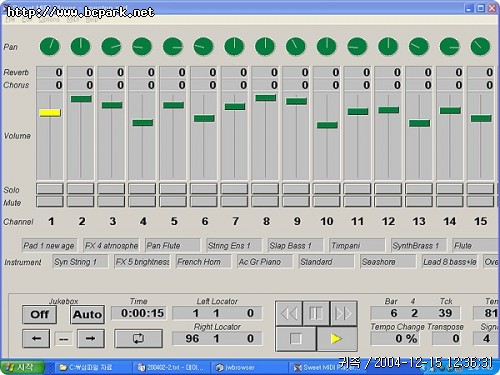Mute channel 12
The width and height of the screenshot is (500, 375).
[x=388, y=201]
